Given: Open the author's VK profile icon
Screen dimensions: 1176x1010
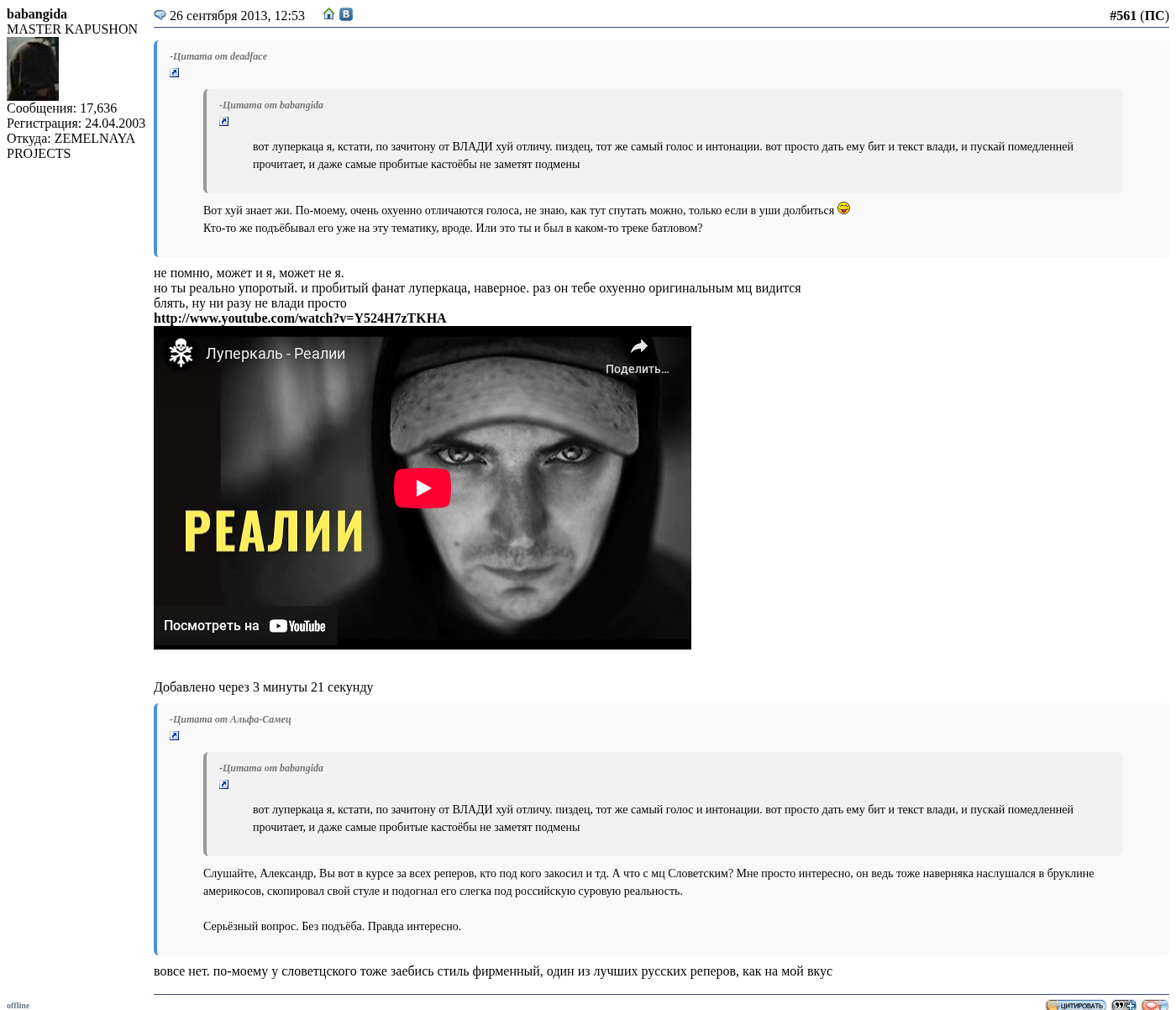Looking at the screenshot, I should 346,14.
